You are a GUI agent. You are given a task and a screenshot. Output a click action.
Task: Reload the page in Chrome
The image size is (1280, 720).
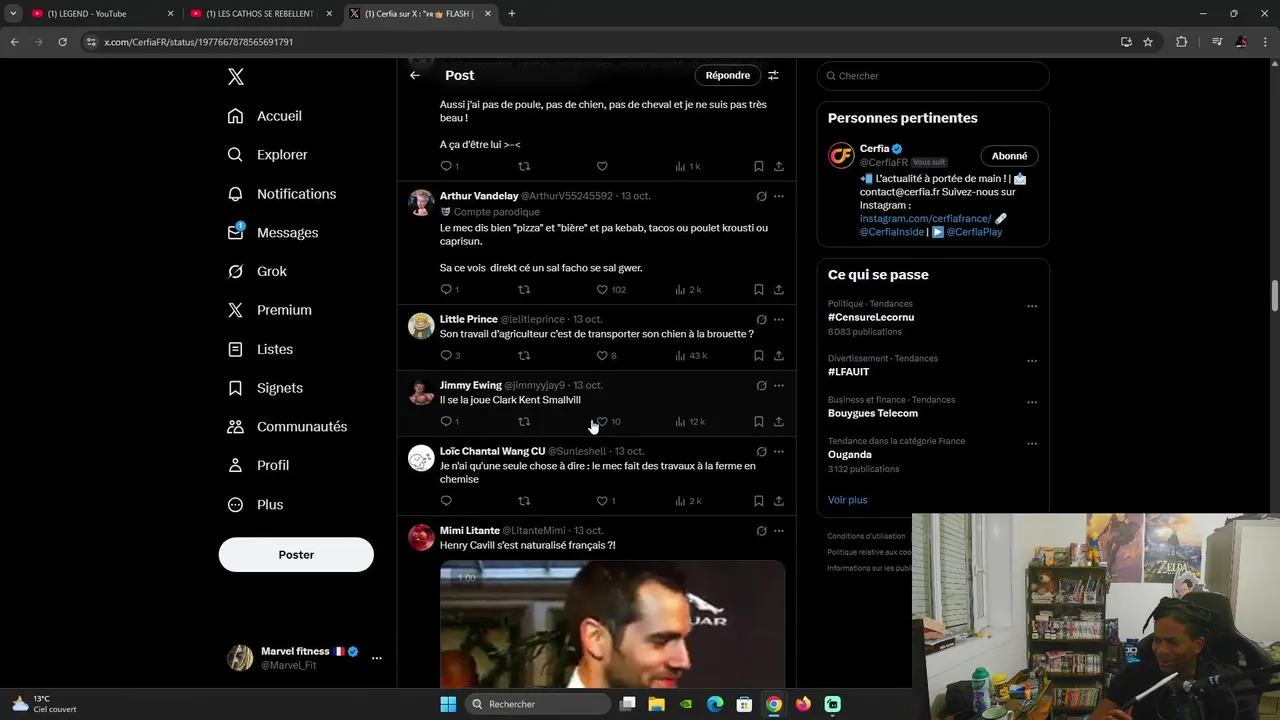click(62, 42)
